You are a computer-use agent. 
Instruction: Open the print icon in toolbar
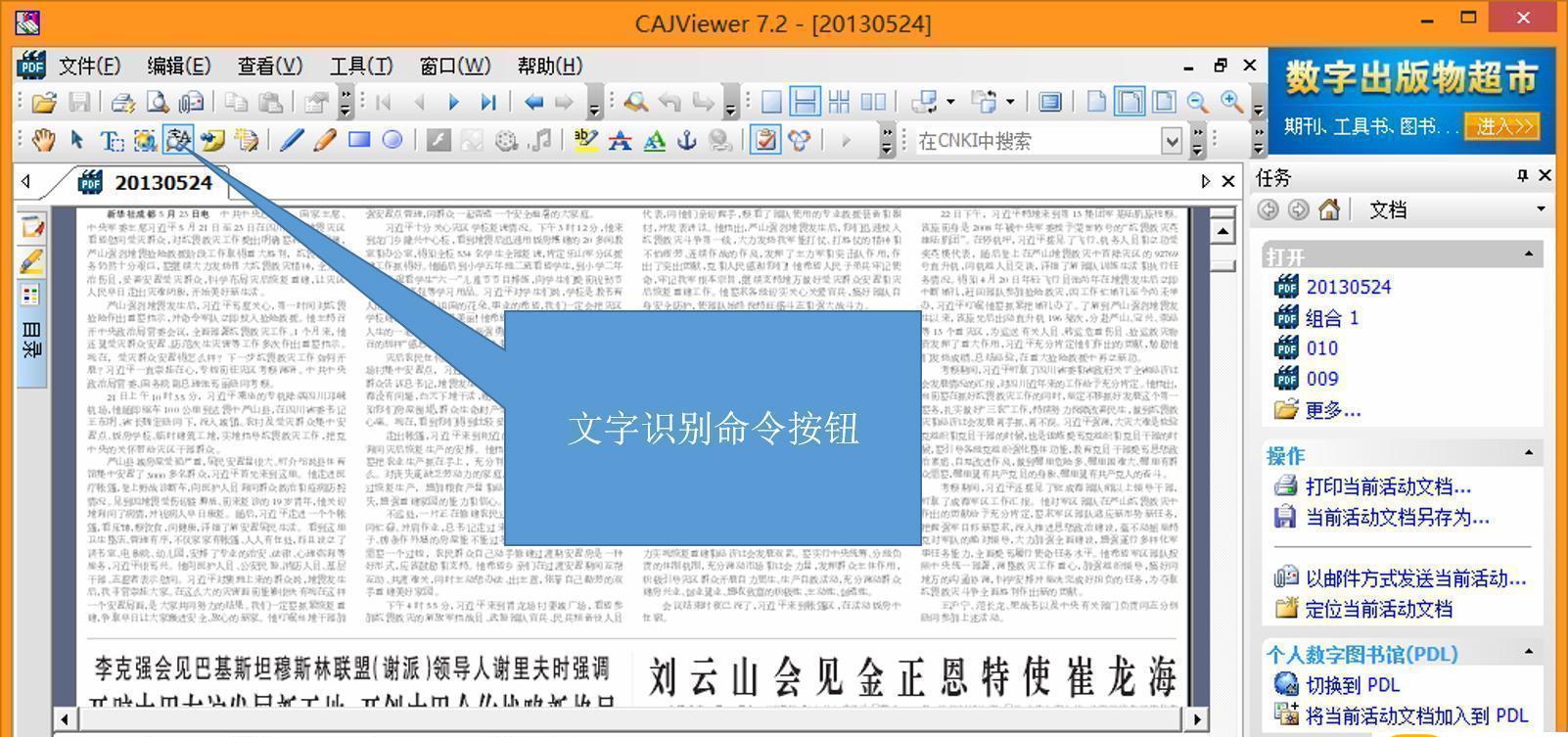coord(122,102)
